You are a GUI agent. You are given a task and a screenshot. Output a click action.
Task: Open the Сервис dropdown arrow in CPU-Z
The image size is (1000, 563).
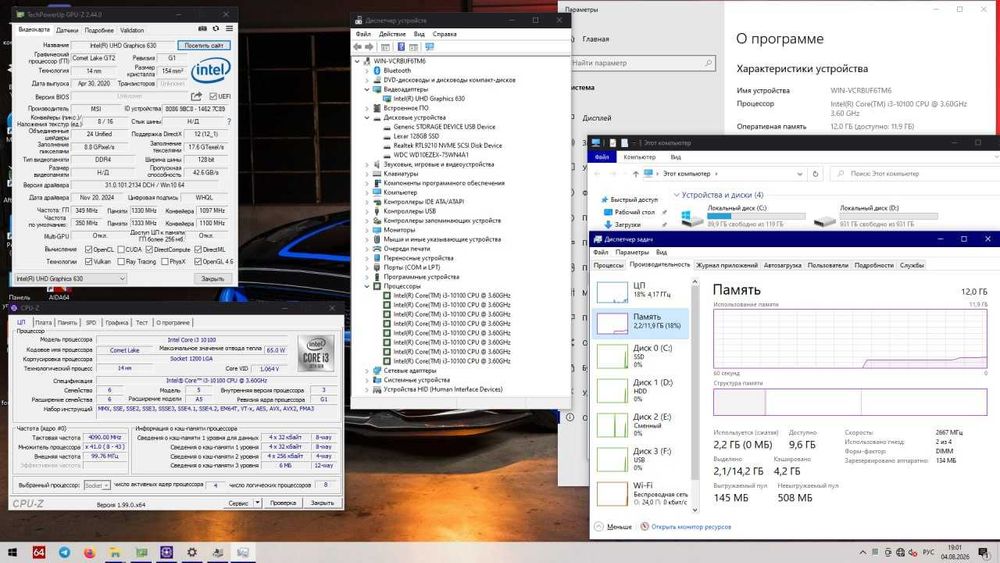click(x=258, y=502)
